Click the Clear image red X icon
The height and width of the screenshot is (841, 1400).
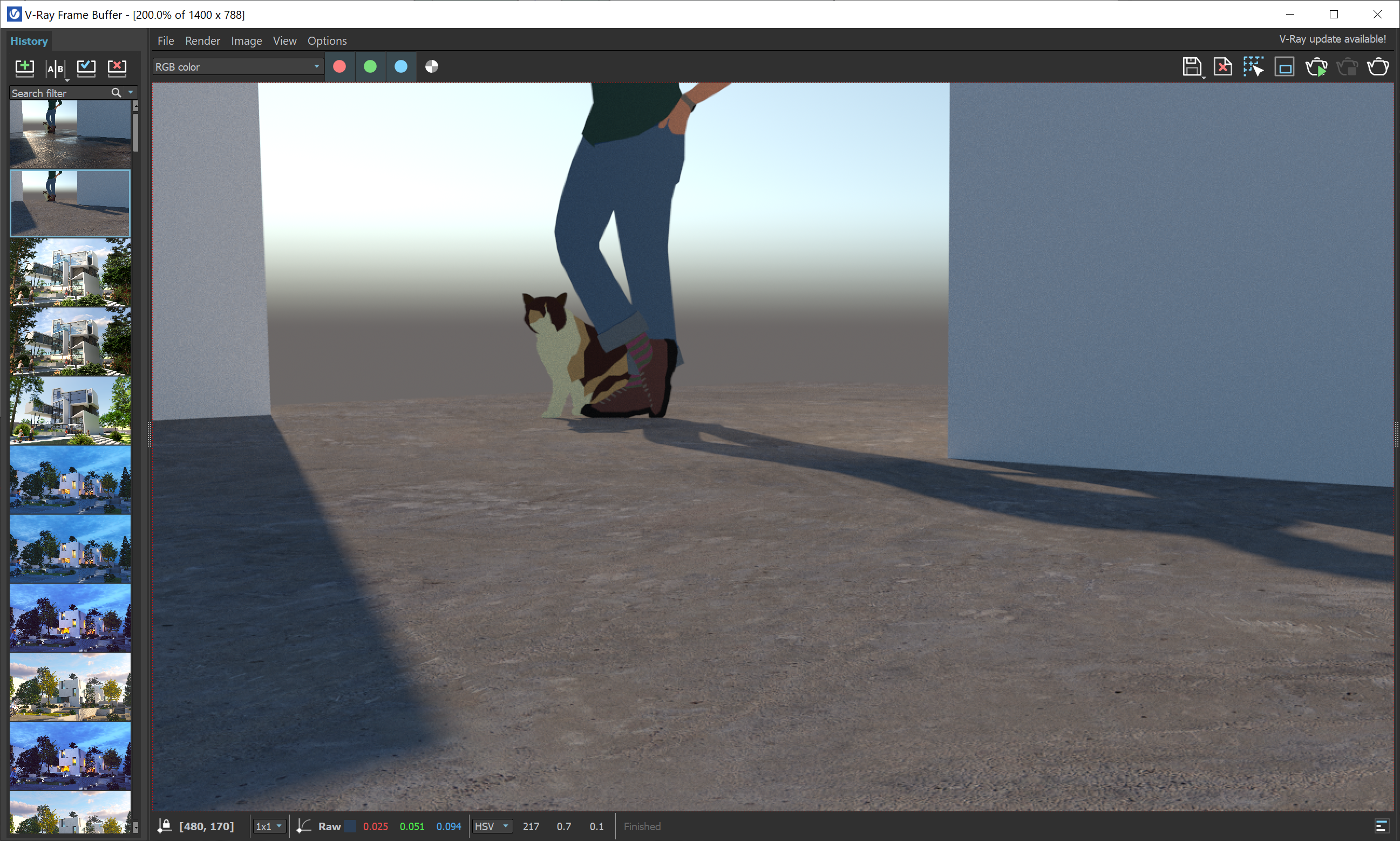point(1222,67)
